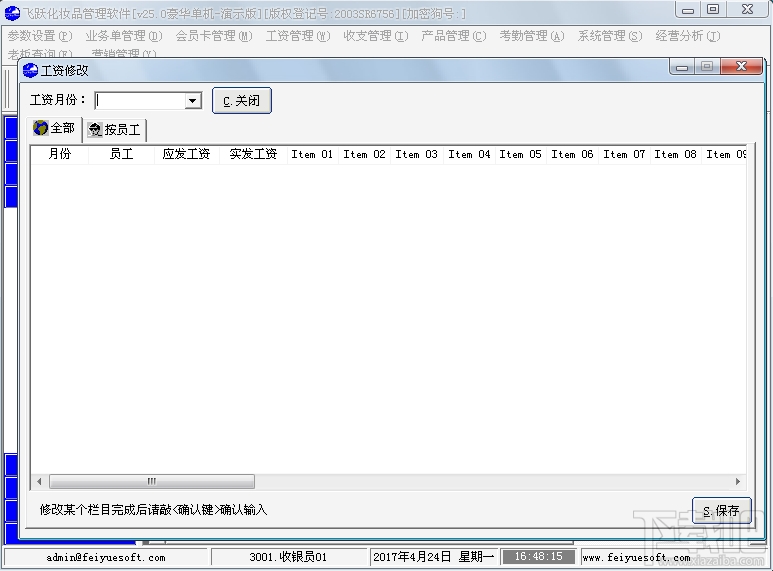The image size is (773, 571).
Task: Switch to the 全部 tab
Action: [x=54, y=129]
